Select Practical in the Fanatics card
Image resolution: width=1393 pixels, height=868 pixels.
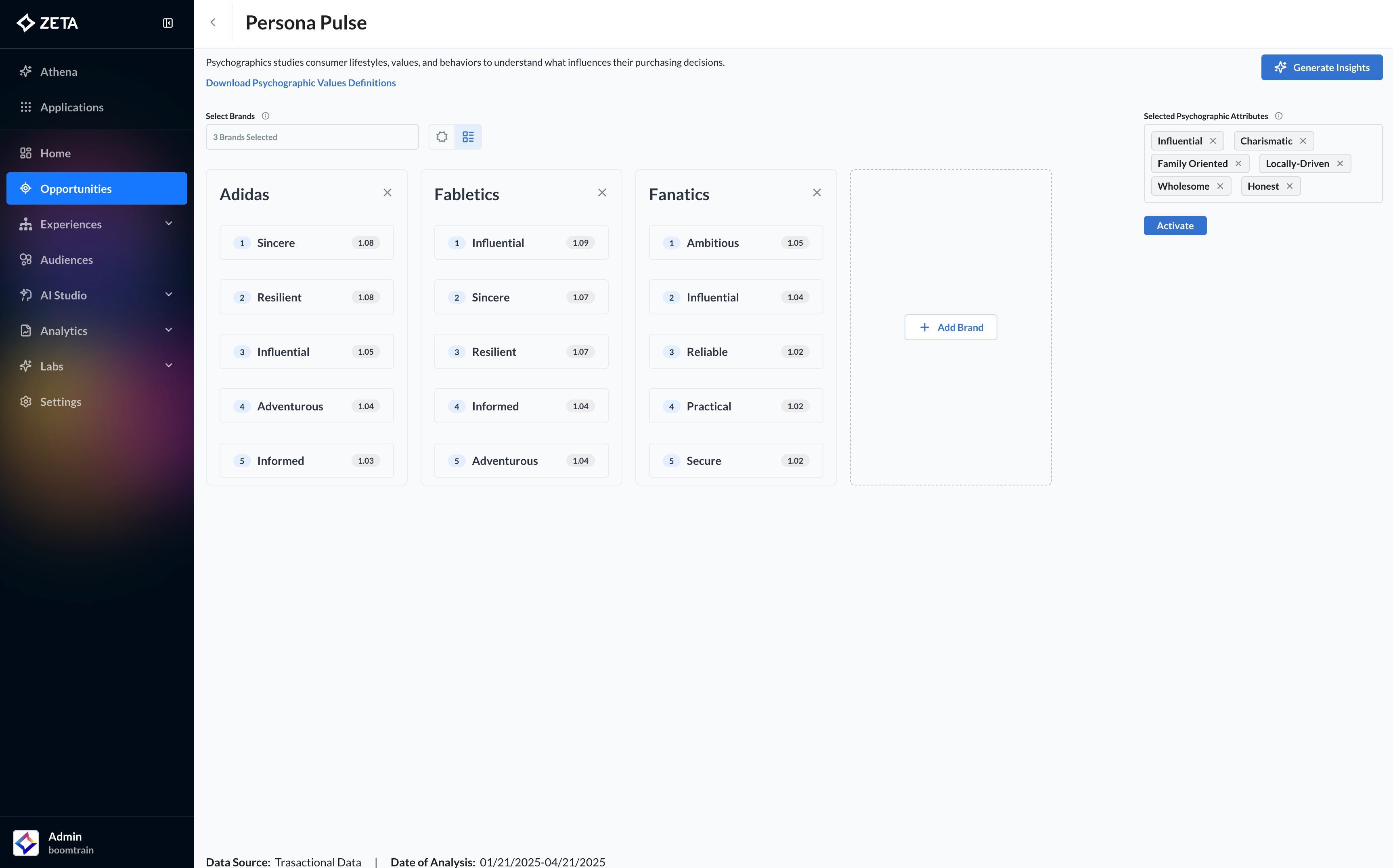736,406
